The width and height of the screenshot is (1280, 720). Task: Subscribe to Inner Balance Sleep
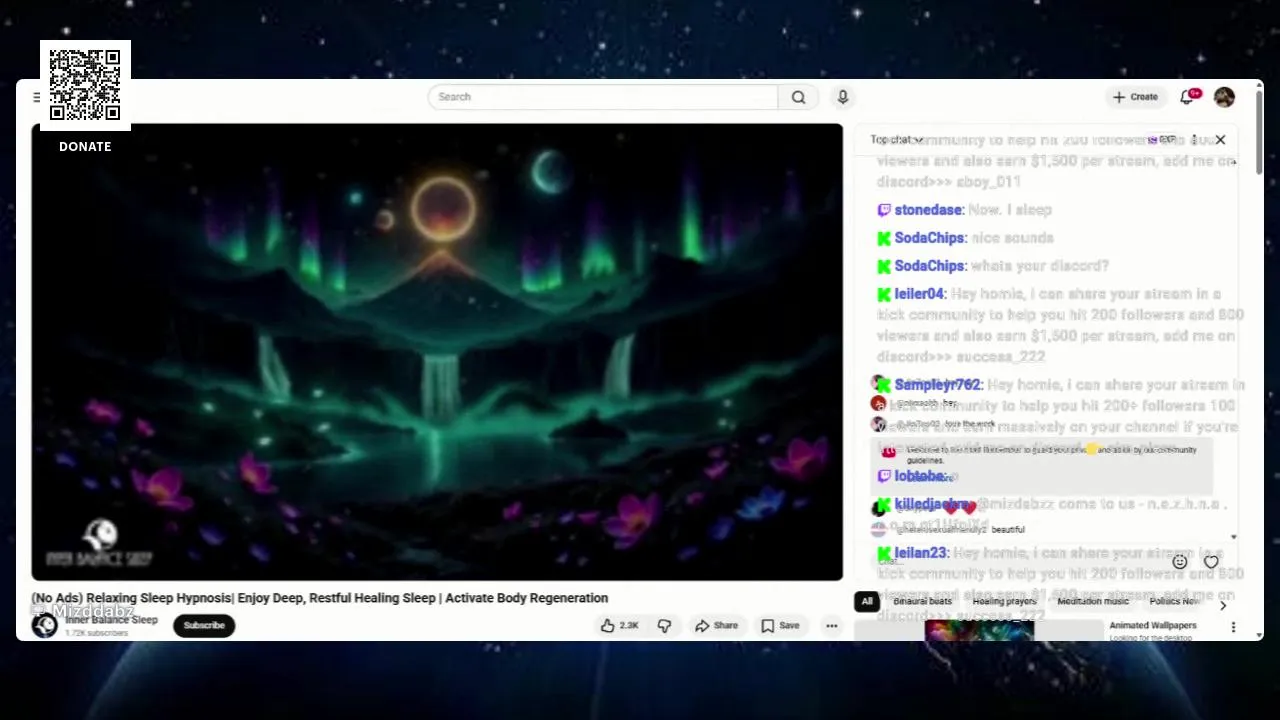click(204, 626)
